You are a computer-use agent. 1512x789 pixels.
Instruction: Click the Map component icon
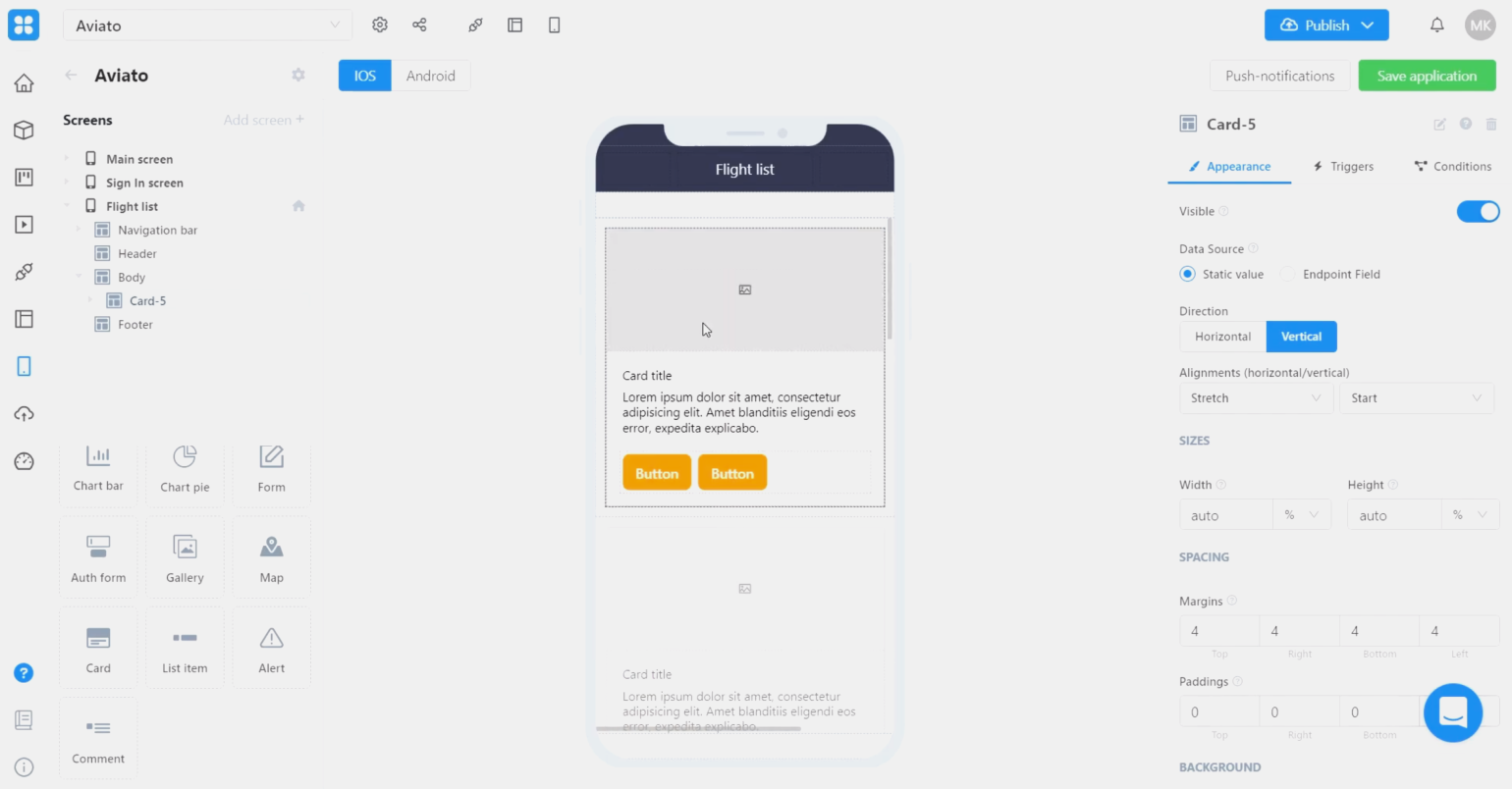point(271,548)
